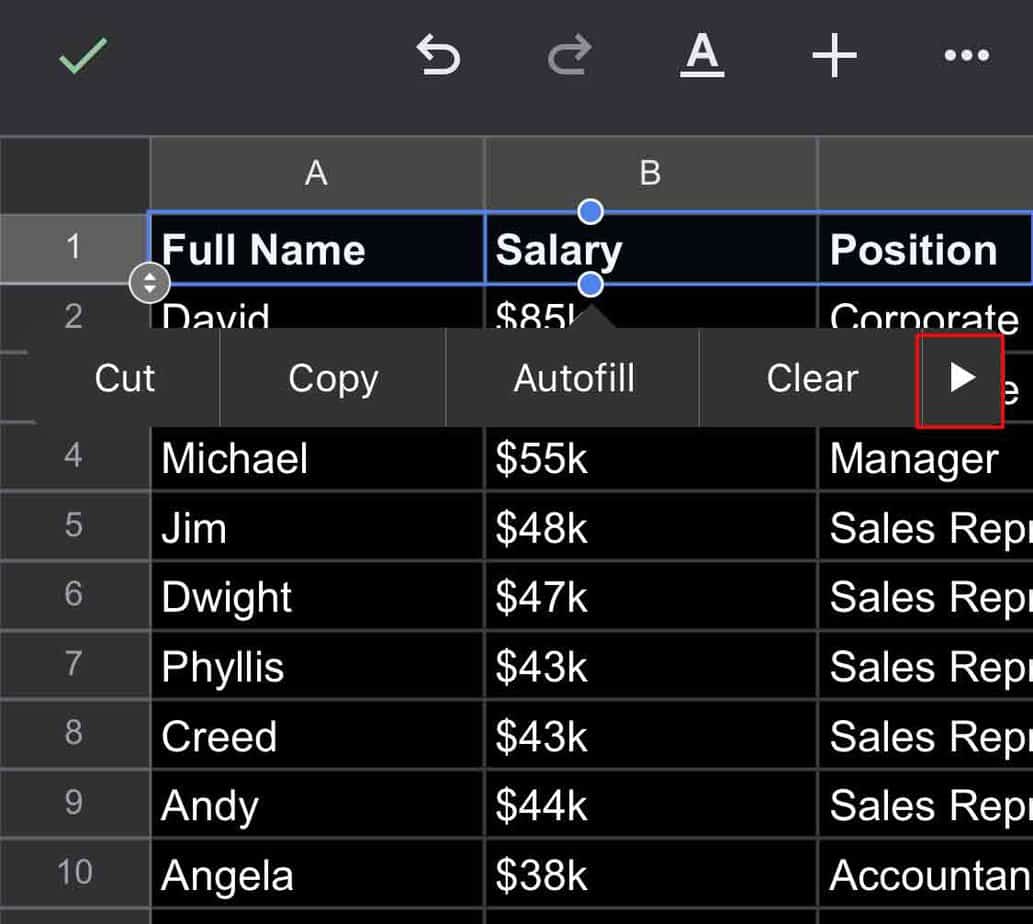Select column B header
The width and height of the screenshot is (1033, 924).
coord(650,174)
